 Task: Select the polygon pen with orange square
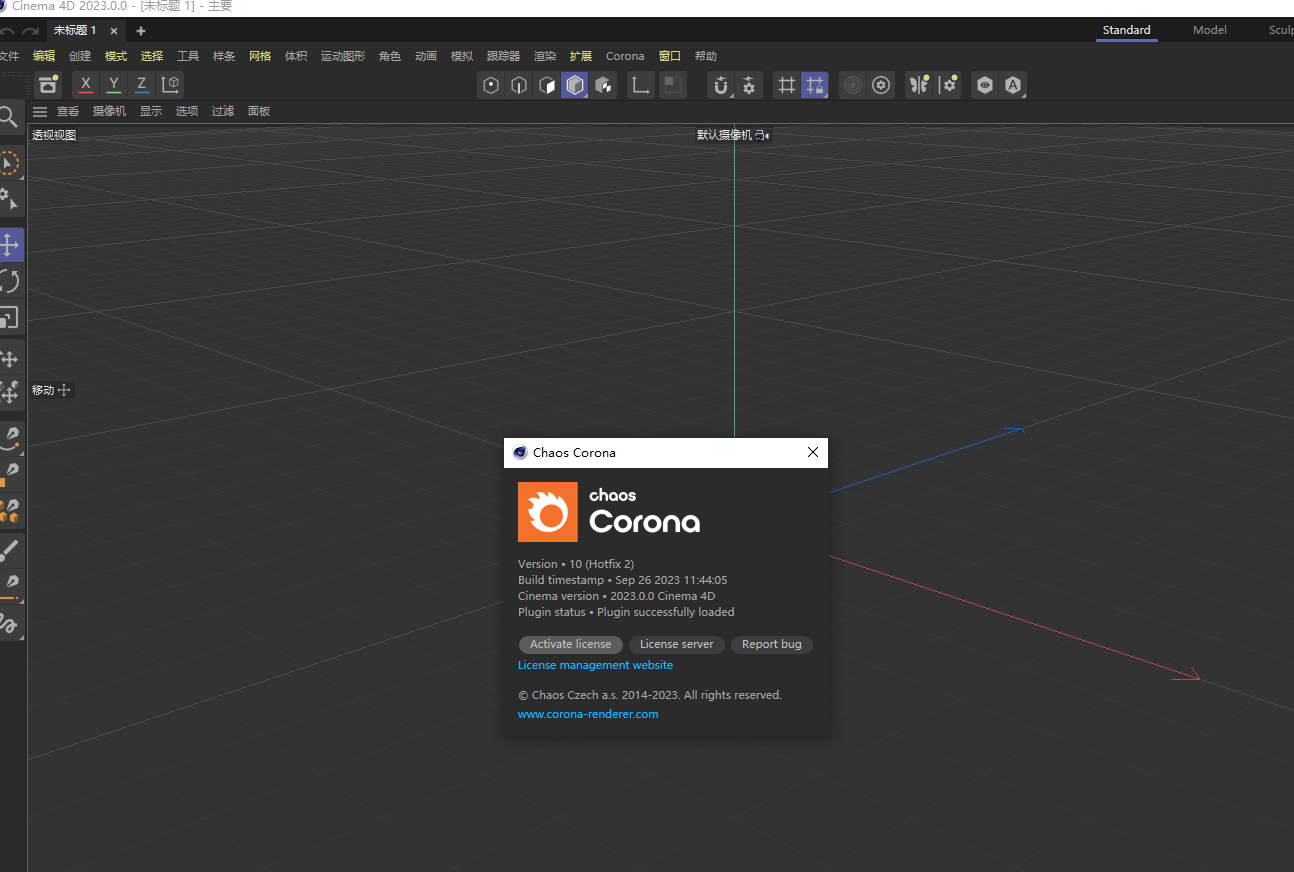9,474
